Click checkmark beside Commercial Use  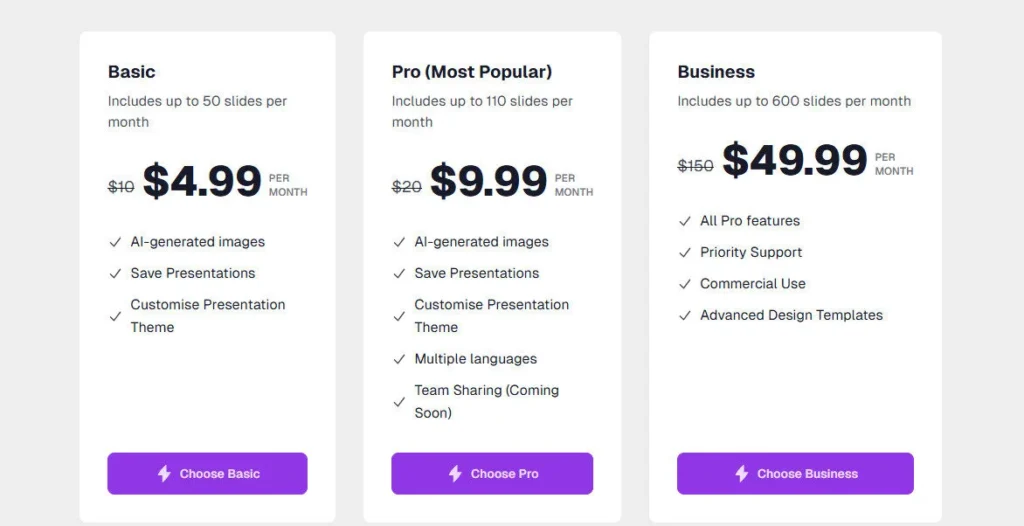685,284
